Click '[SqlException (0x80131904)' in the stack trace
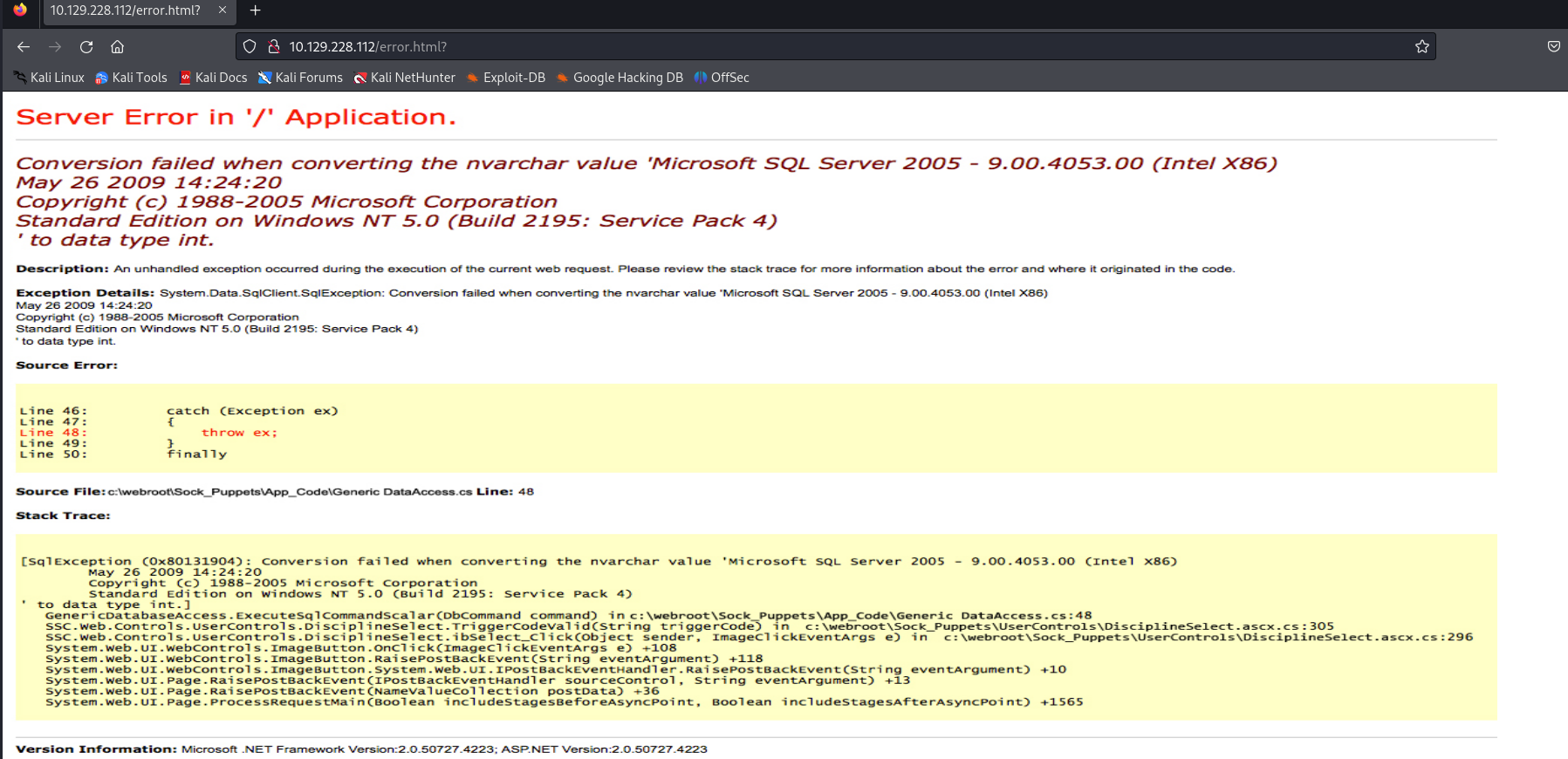The width and height of the screenshot is (1568, 759). 136,562
